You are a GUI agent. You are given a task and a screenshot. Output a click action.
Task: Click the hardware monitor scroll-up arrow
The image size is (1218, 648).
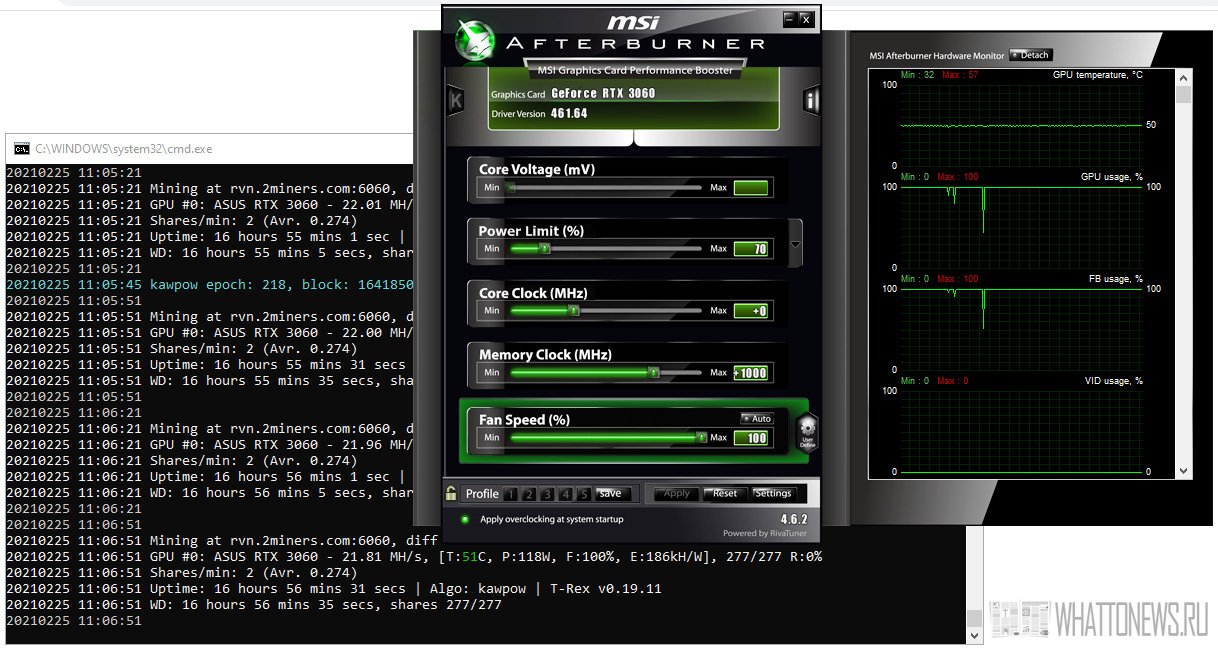click(x=1184, y=76)
